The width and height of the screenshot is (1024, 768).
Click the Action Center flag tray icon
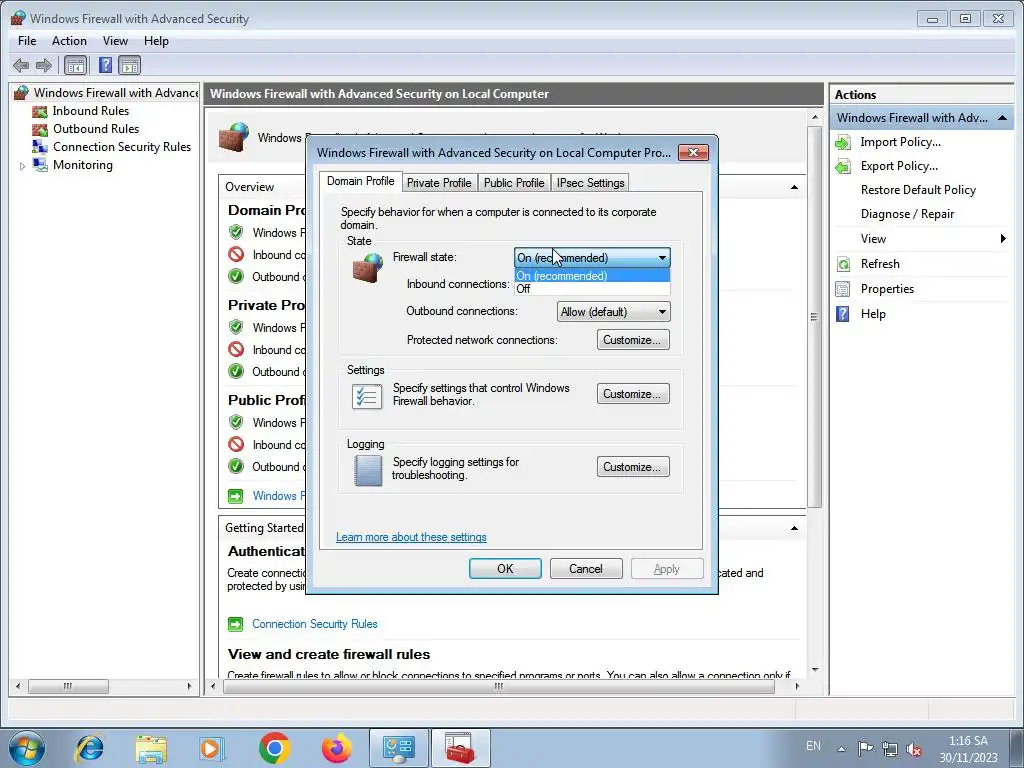coord(865,749)
